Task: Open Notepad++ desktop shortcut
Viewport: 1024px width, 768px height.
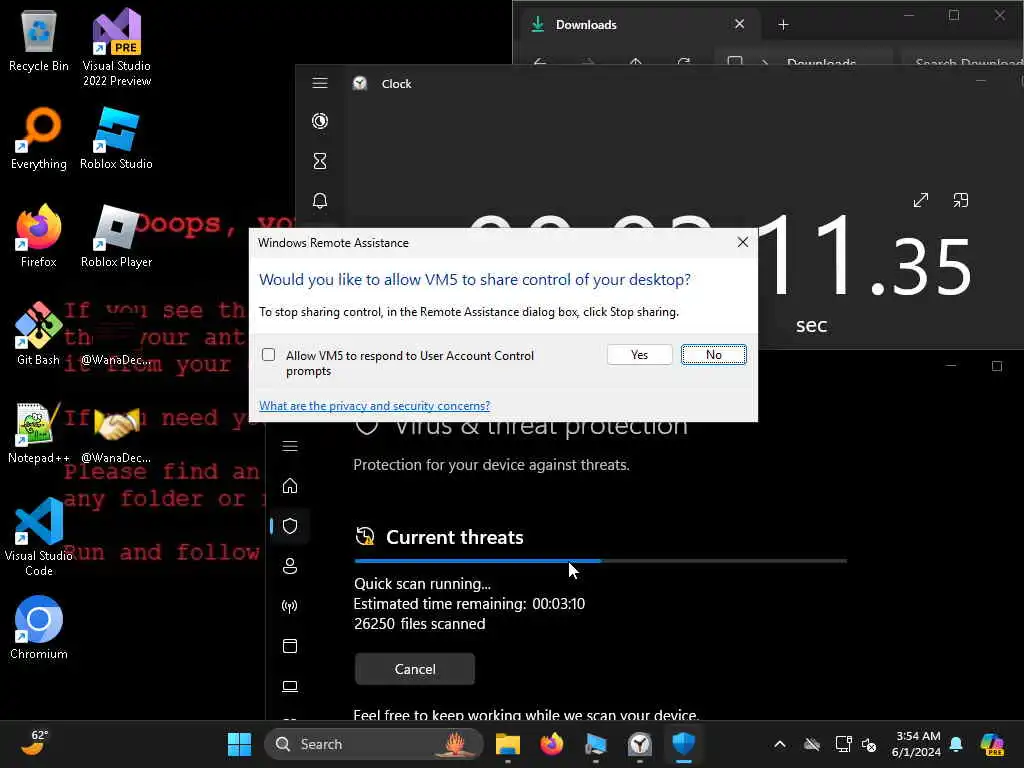Action: click(39, 432)
